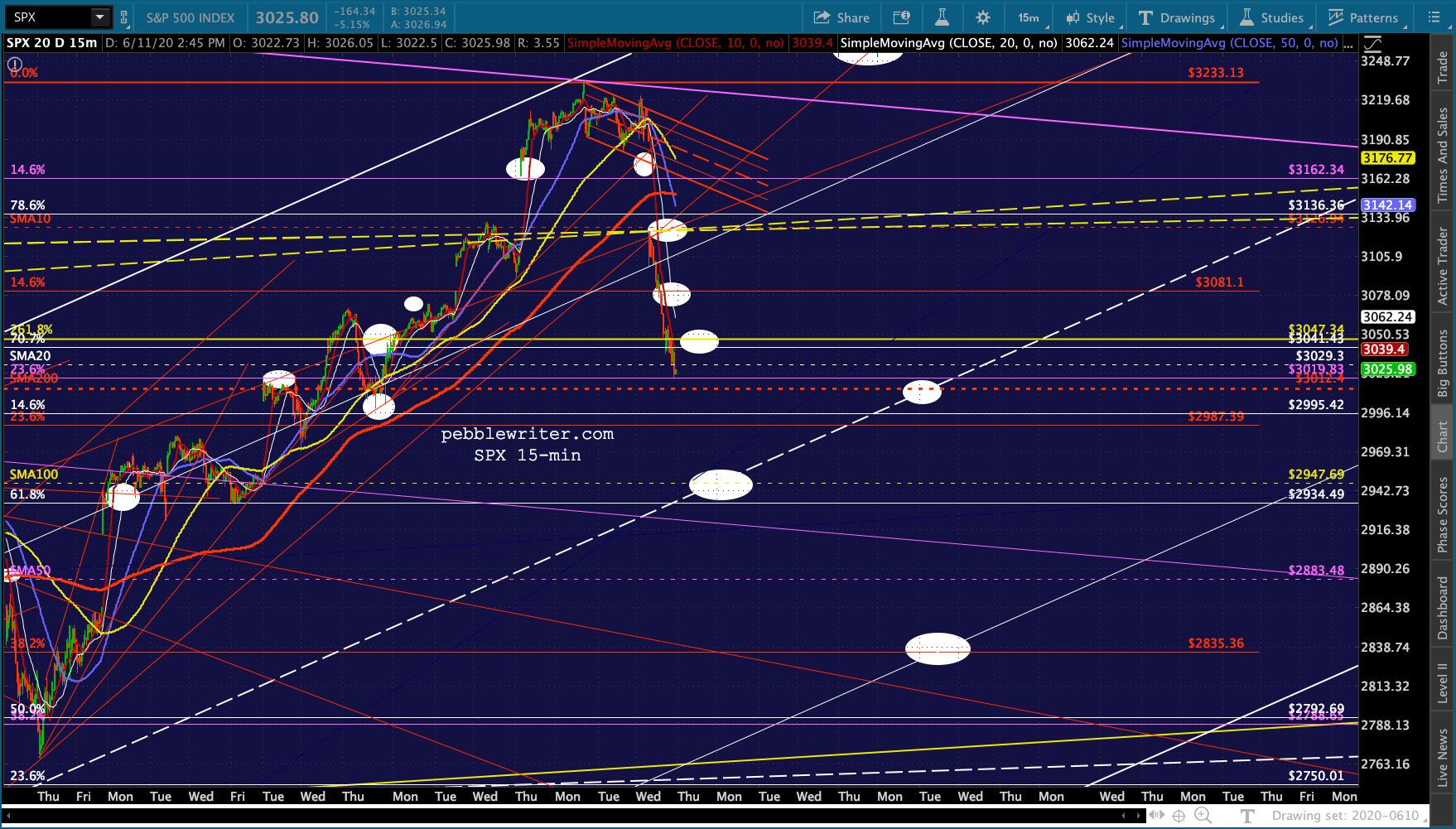The image size is (1456, 829).
Task: Click the $2750.01 level label
Action: [x=1316, y=776]
